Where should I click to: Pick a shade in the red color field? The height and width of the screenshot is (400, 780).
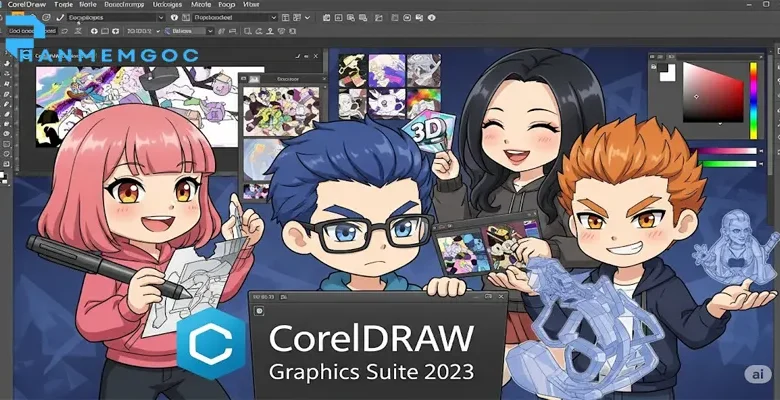[713, 92]
